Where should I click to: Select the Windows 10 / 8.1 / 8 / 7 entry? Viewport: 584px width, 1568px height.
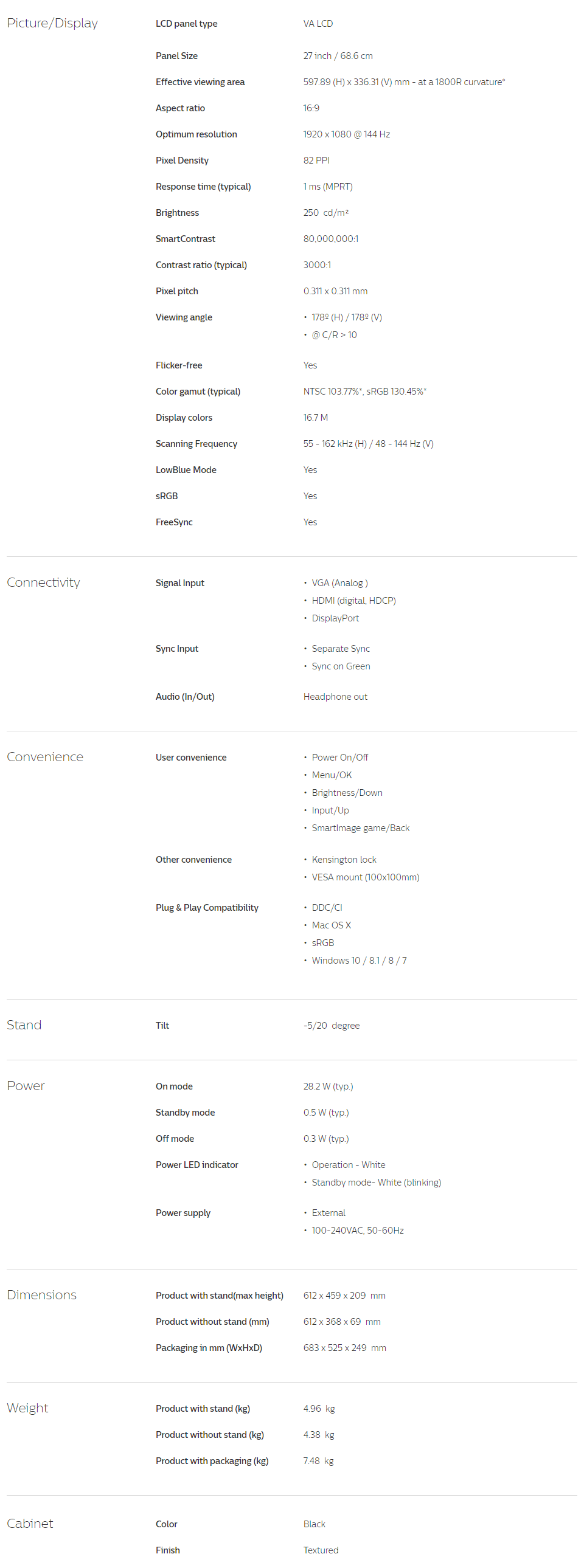[360, 961]
